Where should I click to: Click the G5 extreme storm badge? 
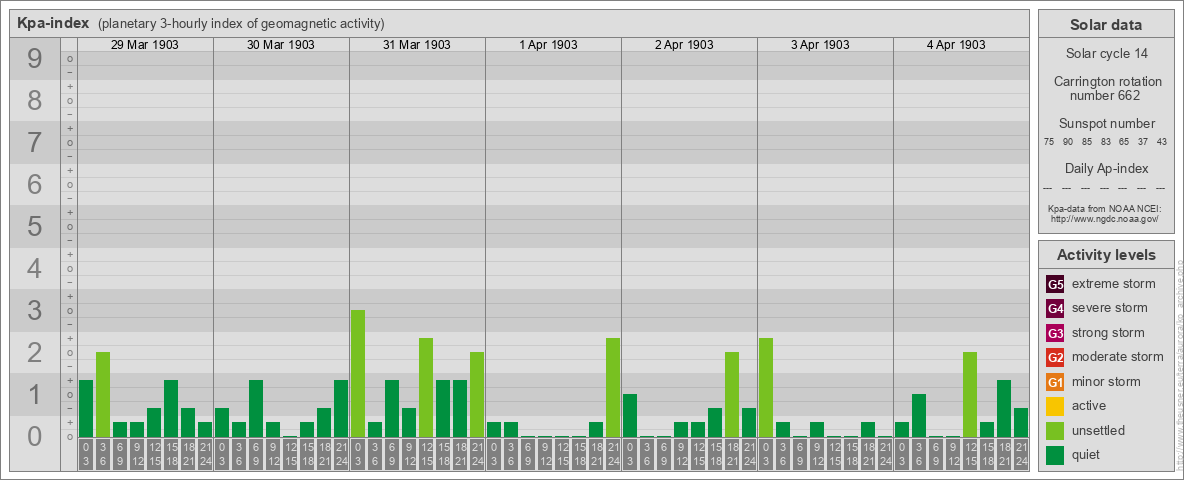1055,285
